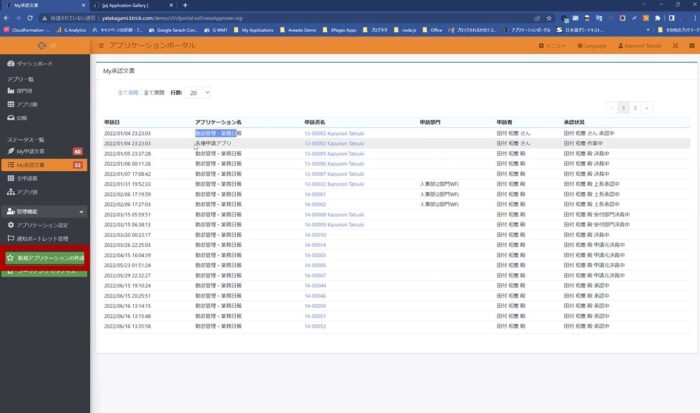Sort by the 申請日 column header

point(112,122)
